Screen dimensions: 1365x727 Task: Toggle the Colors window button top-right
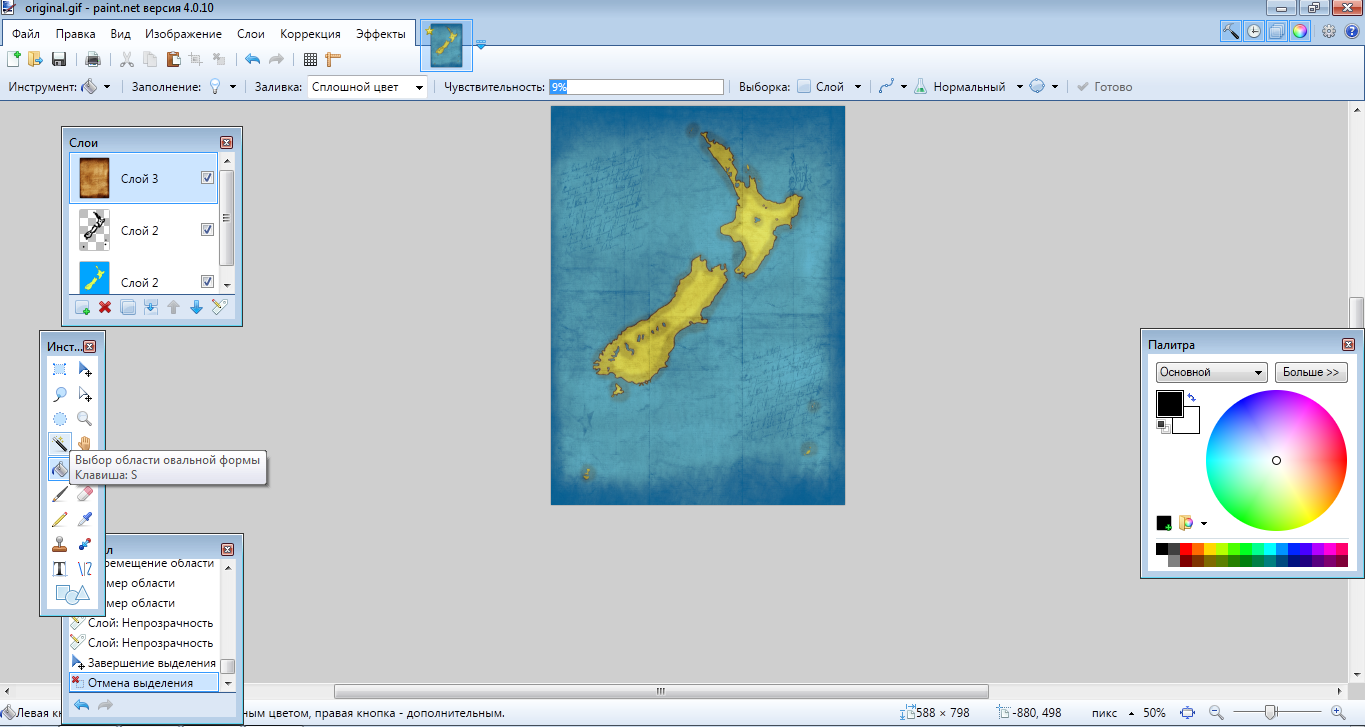tap(1299, 31)
